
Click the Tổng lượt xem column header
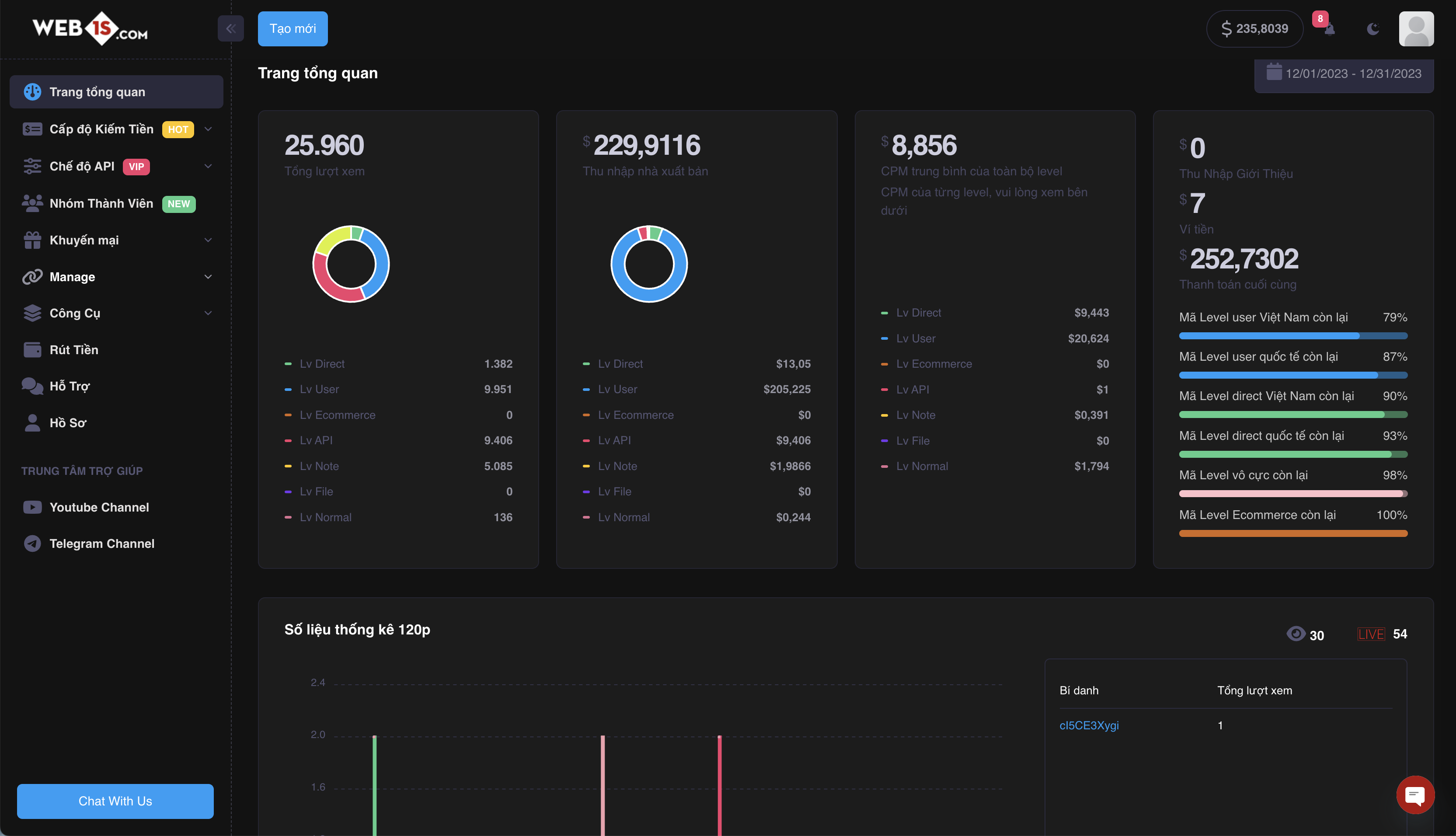(x=1254, y=690)
